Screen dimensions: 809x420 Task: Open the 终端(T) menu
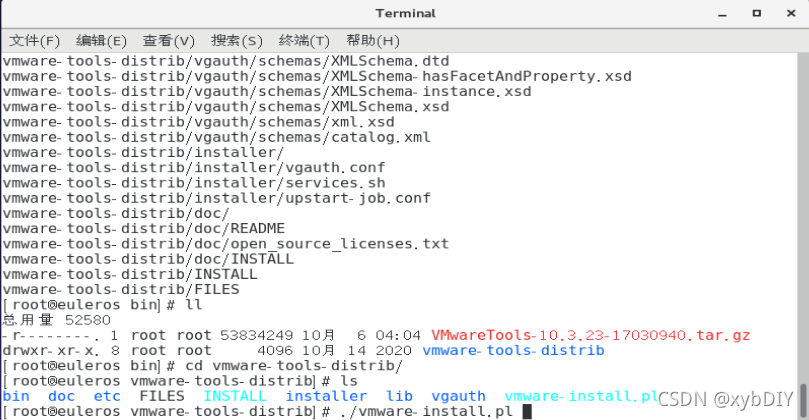304,41
